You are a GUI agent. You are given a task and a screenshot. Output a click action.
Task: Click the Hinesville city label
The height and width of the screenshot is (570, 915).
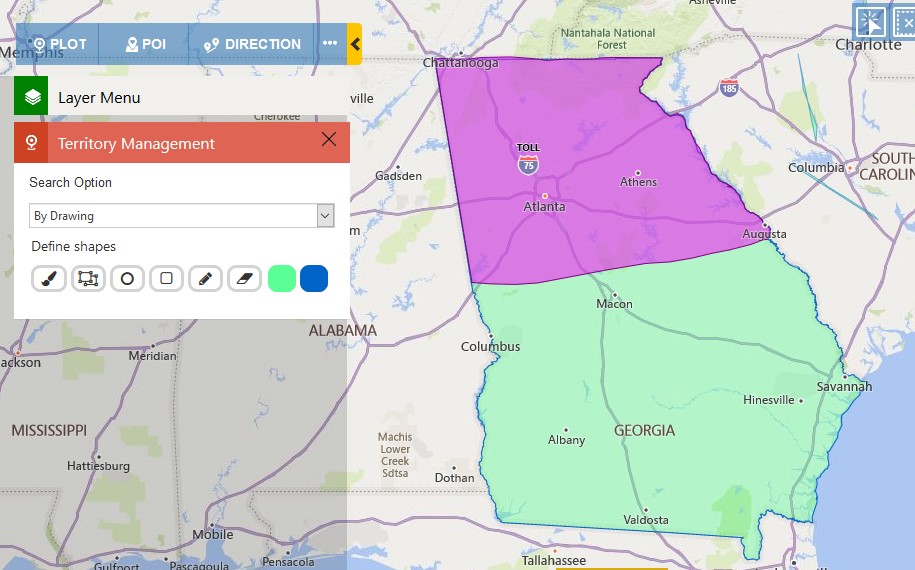769,400
